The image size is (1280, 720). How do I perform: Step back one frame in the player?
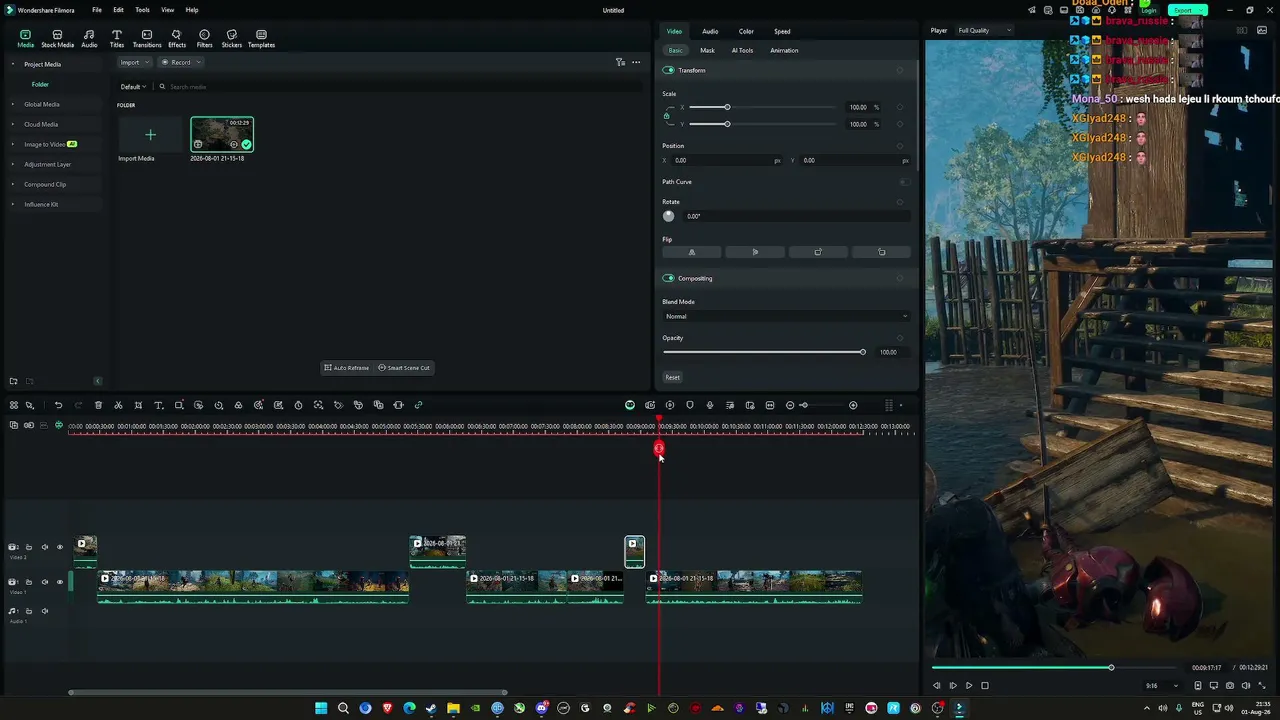(x=937, y=686)
